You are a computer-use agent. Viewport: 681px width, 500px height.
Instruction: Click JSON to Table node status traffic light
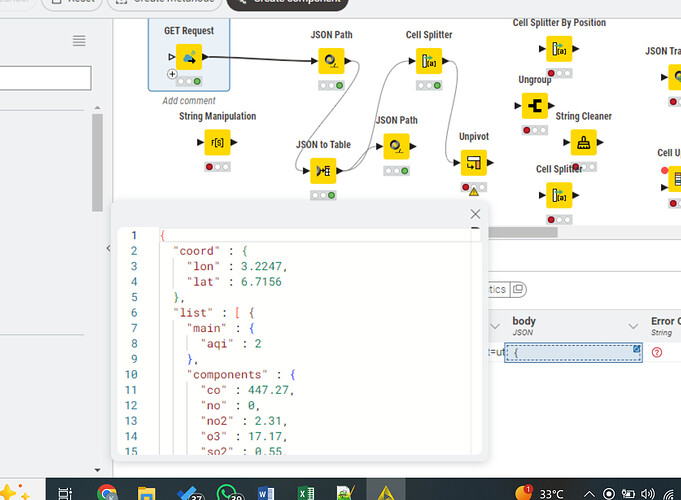pos(323,195)
